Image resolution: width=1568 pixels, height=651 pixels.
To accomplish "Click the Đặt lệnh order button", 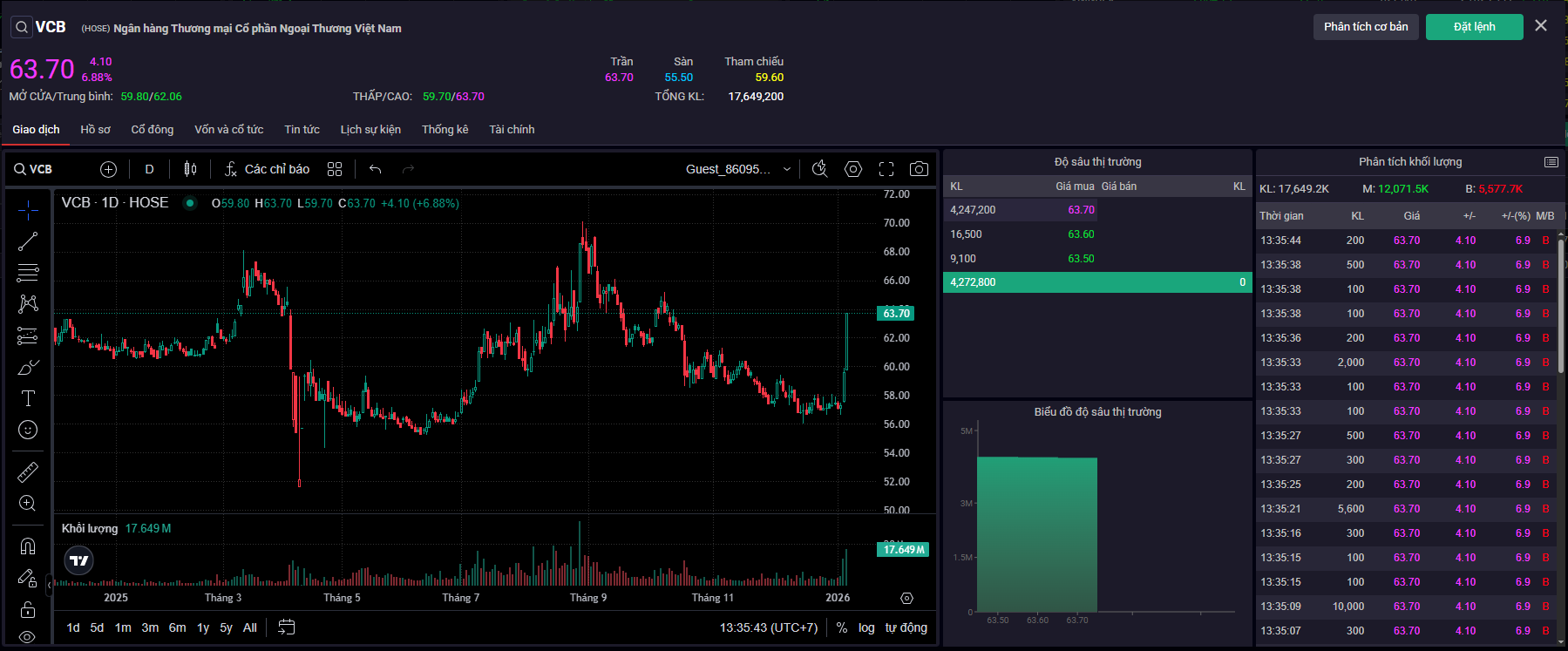I will point(1474,27).
